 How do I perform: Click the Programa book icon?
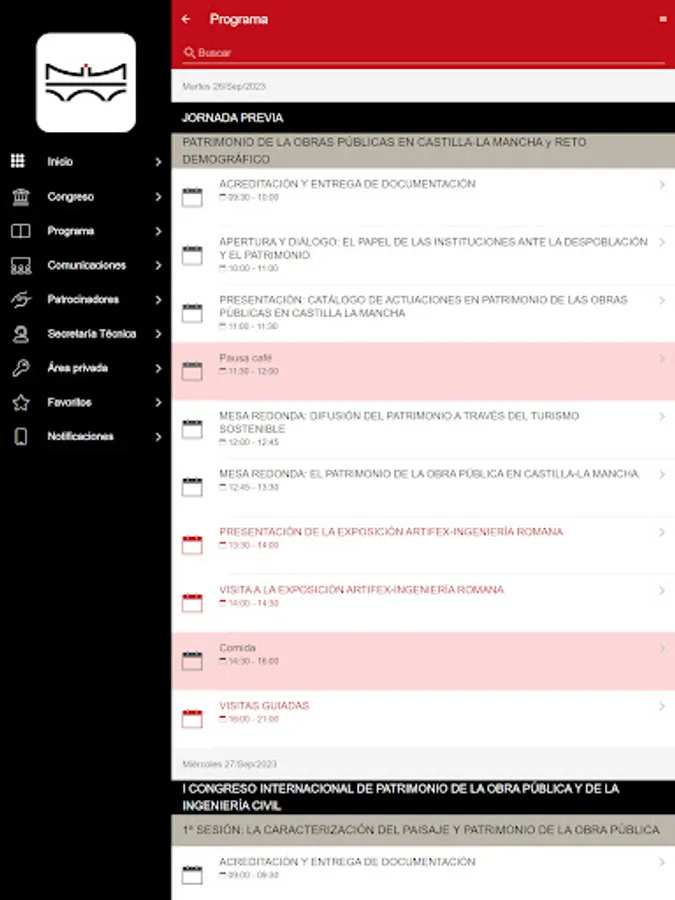coord(21,231)
